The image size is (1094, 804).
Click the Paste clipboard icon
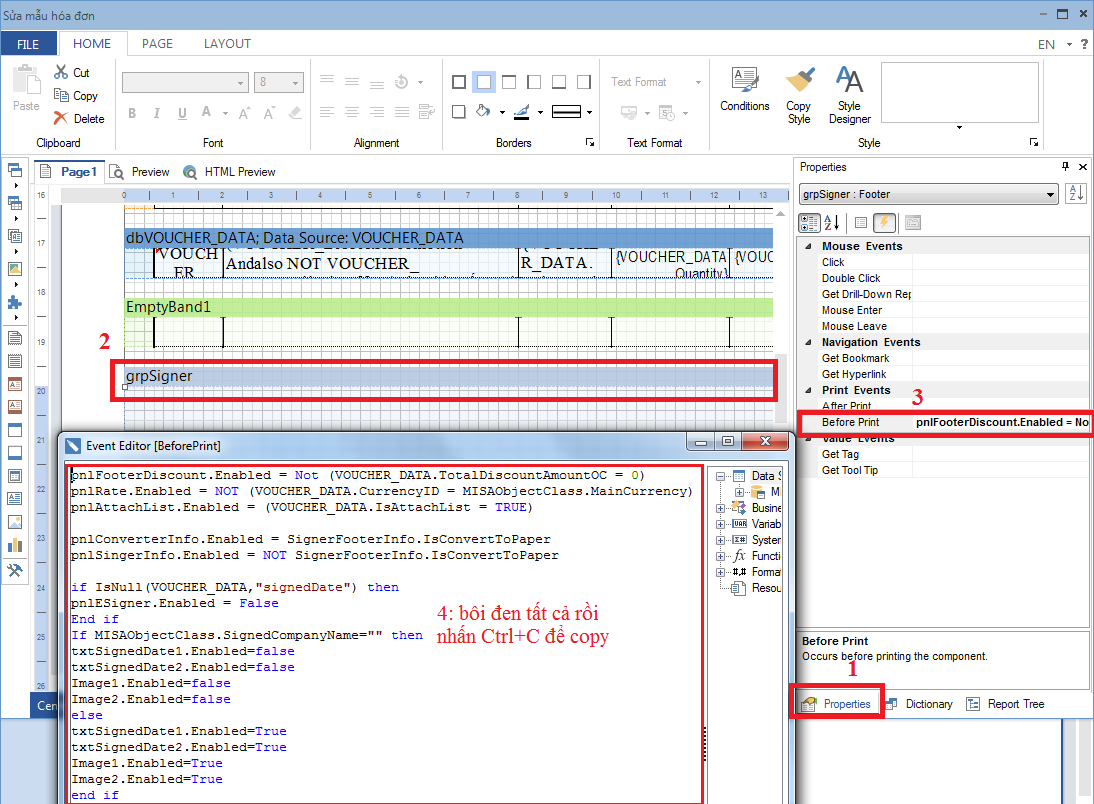(27, 80)
